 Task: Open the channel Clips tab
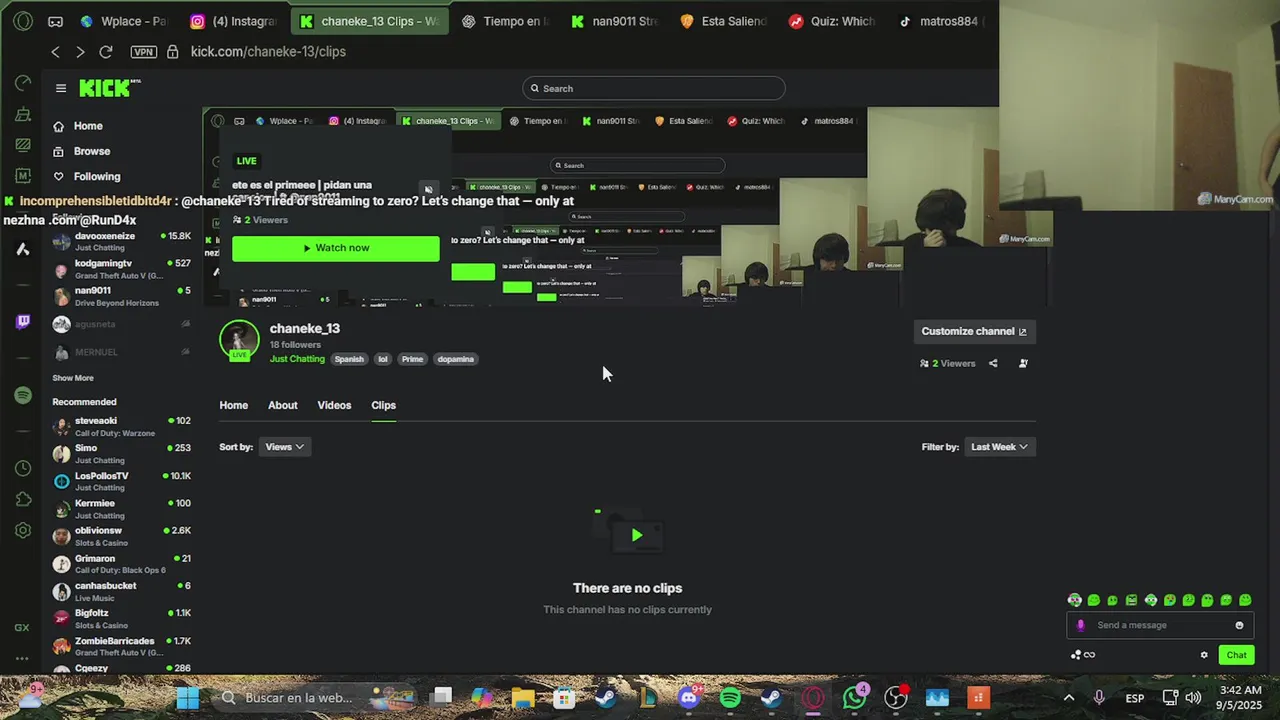tap(384, 405)
